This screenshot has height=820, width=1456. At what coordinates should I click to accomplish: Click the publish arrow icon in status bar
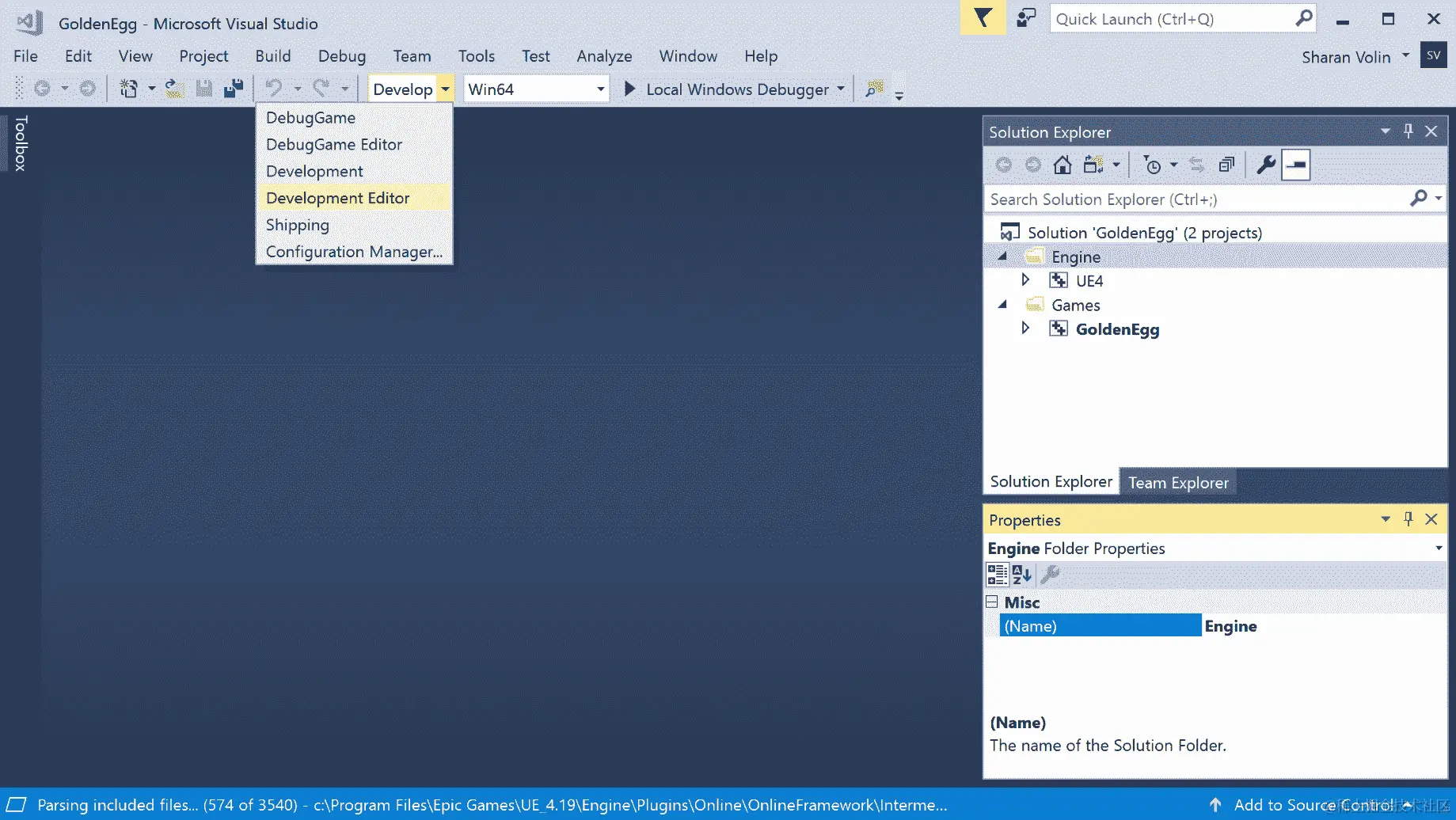1215,805
